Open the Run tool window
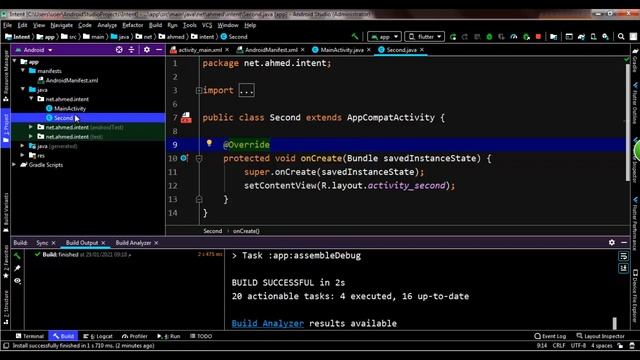Viewport: 640px width, 360px height. click(169, 336)
